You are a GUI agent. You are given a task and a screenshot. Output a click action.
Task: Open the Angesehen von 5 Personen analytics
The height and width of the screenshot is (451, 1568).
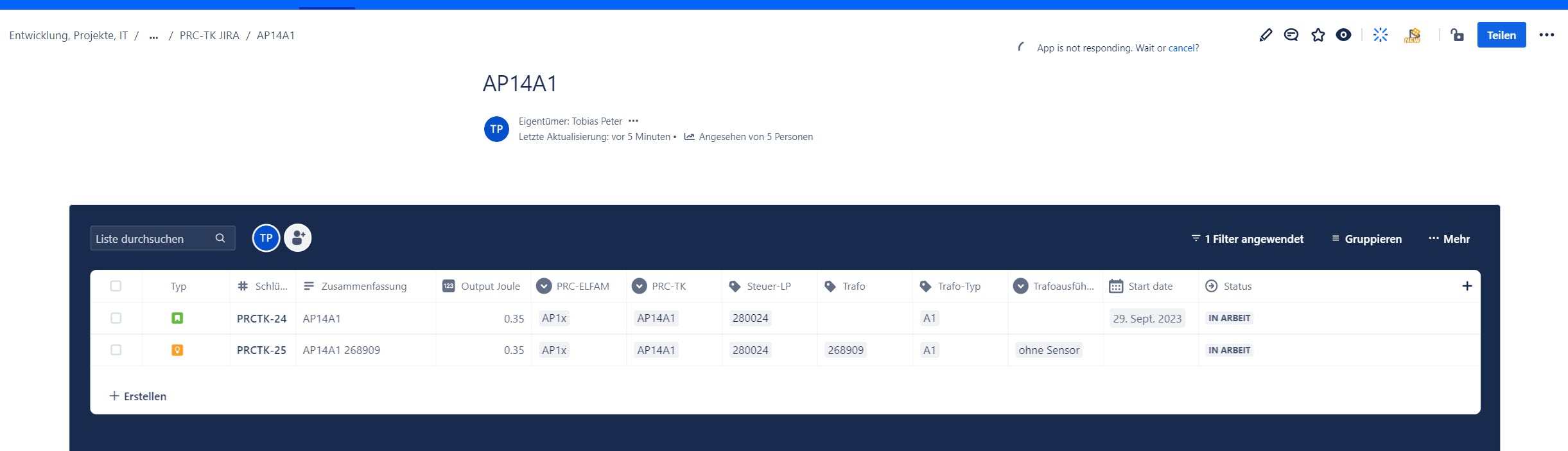(x=749, y=137)
